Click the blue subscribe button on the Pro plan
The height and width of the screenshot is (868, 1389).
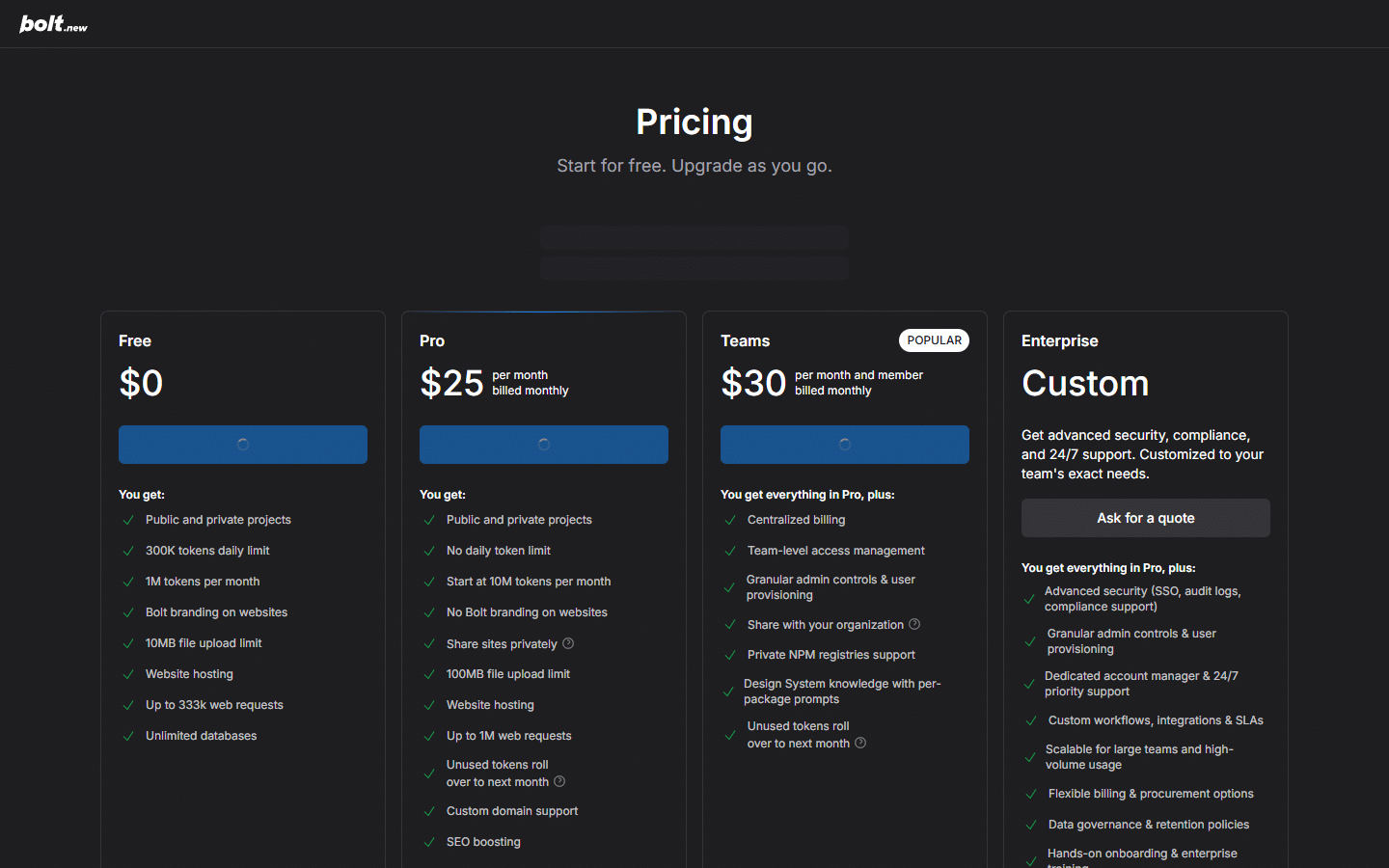tap(543, 445)
